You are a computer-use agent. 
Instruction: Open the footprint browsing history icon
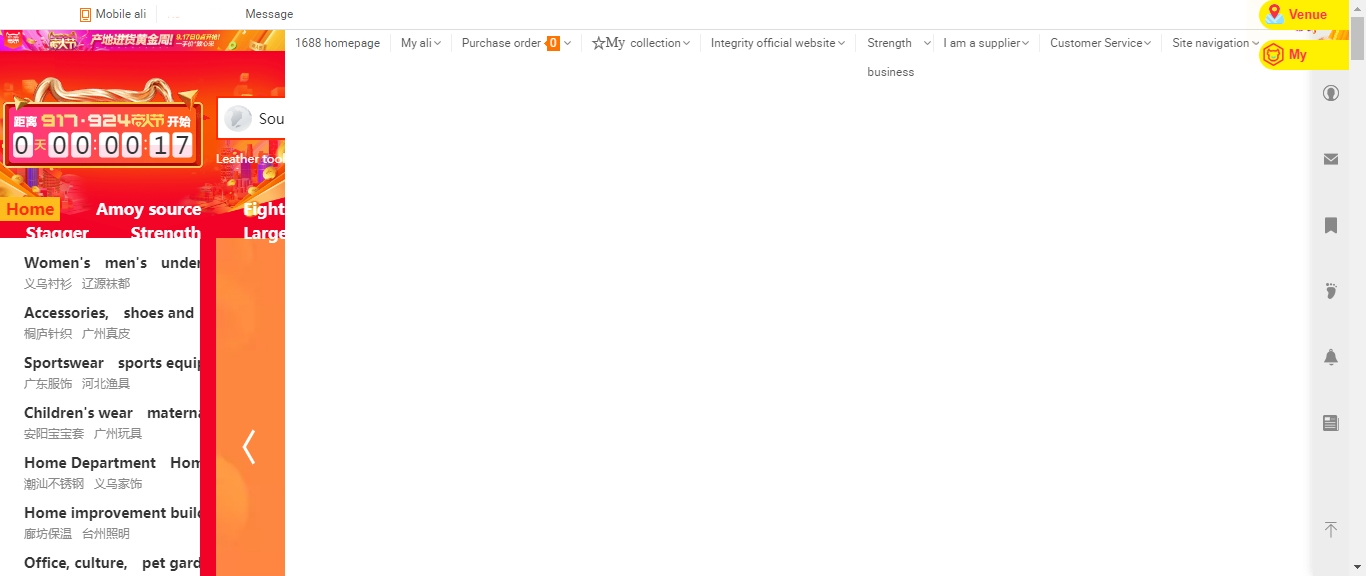tap(1331, 291)
